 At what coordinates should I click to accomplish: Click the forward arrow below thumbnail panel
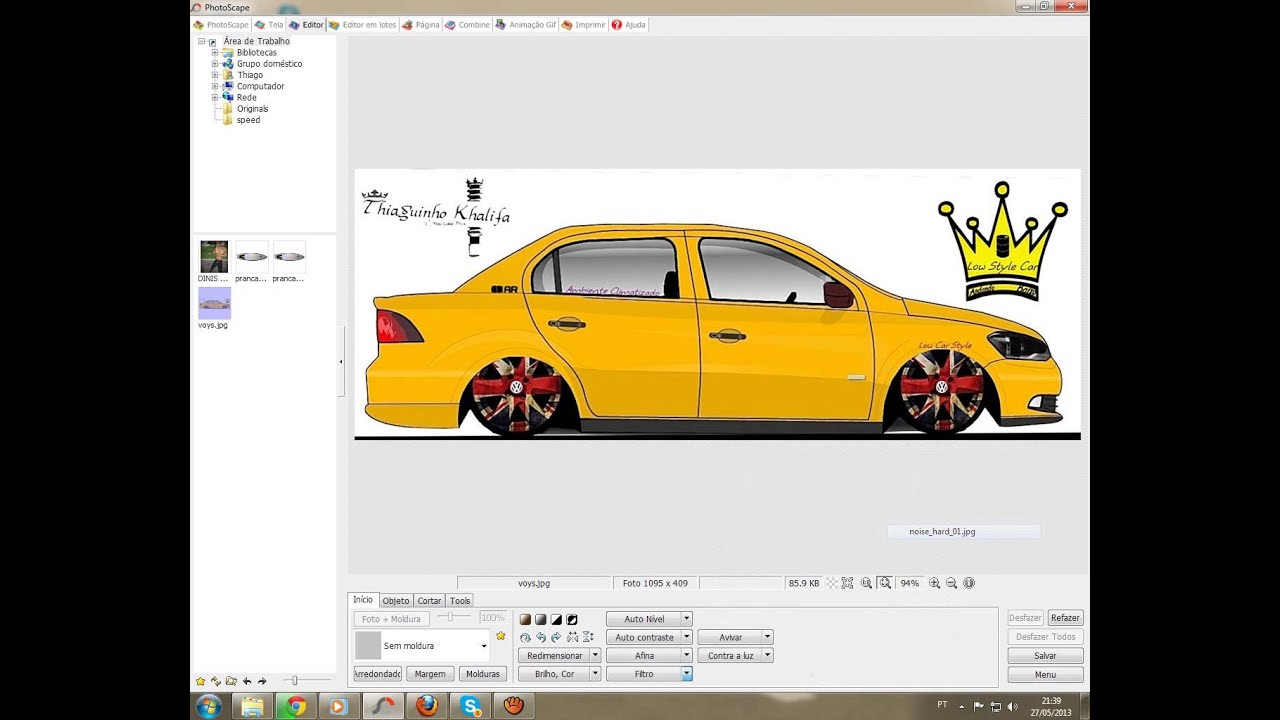pyautogui.click(x=262, y=681)
